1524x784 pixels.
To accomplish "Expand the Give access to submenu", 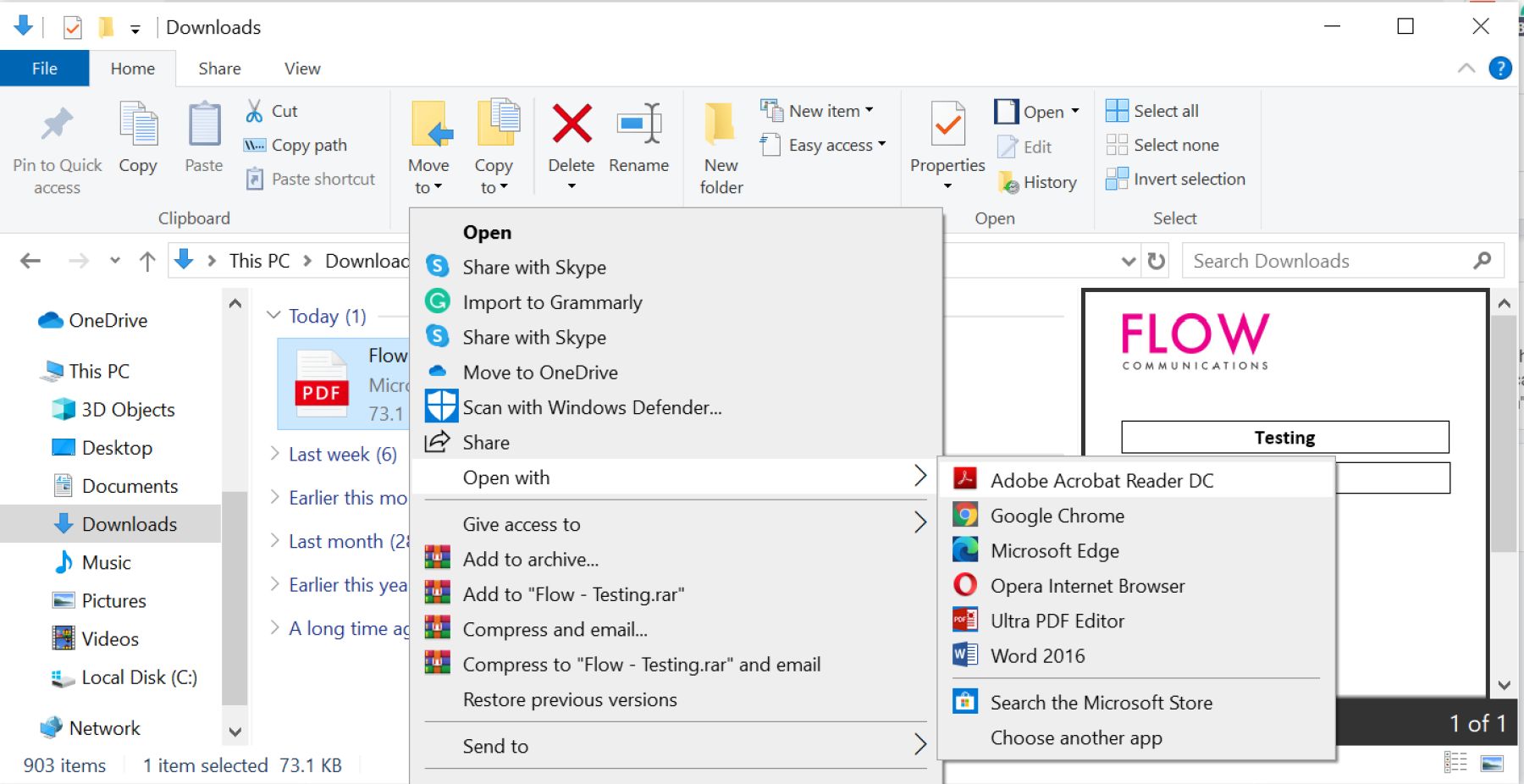I will (676, 524).
